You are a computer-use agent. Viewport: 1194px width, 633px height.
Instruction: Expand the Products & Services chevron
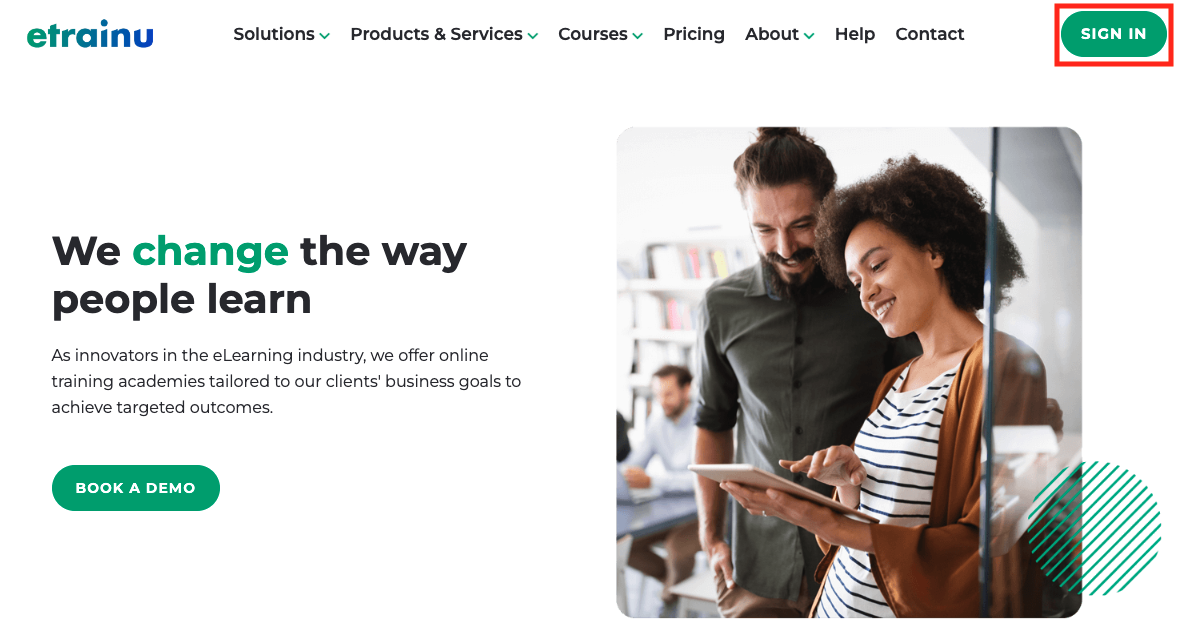coord(533,36)
